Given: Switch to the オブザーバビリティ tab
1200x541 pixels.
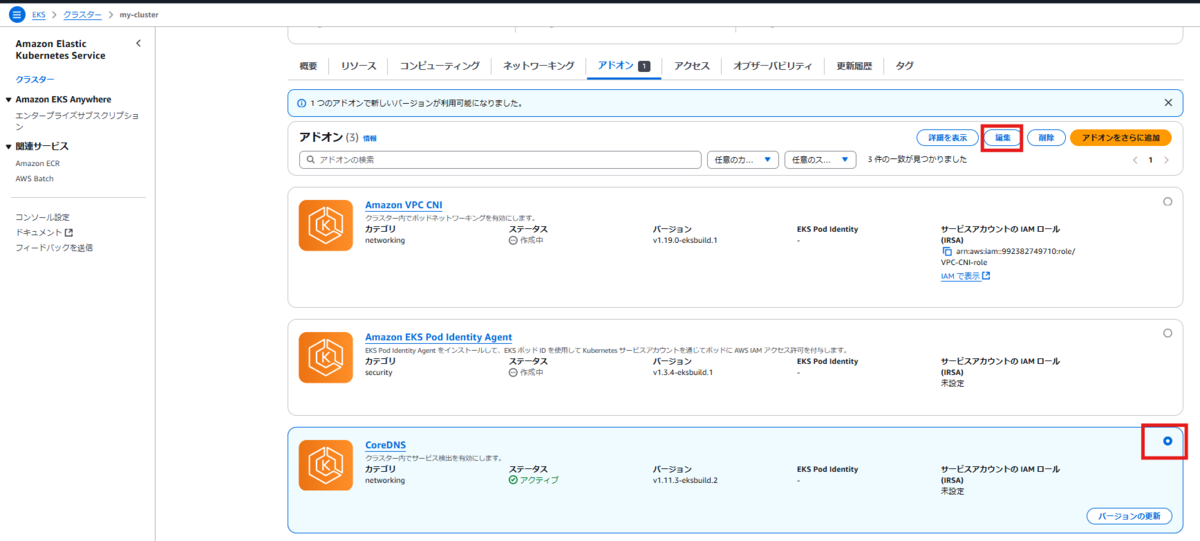Looking at the screenshot, I should 772,66.
